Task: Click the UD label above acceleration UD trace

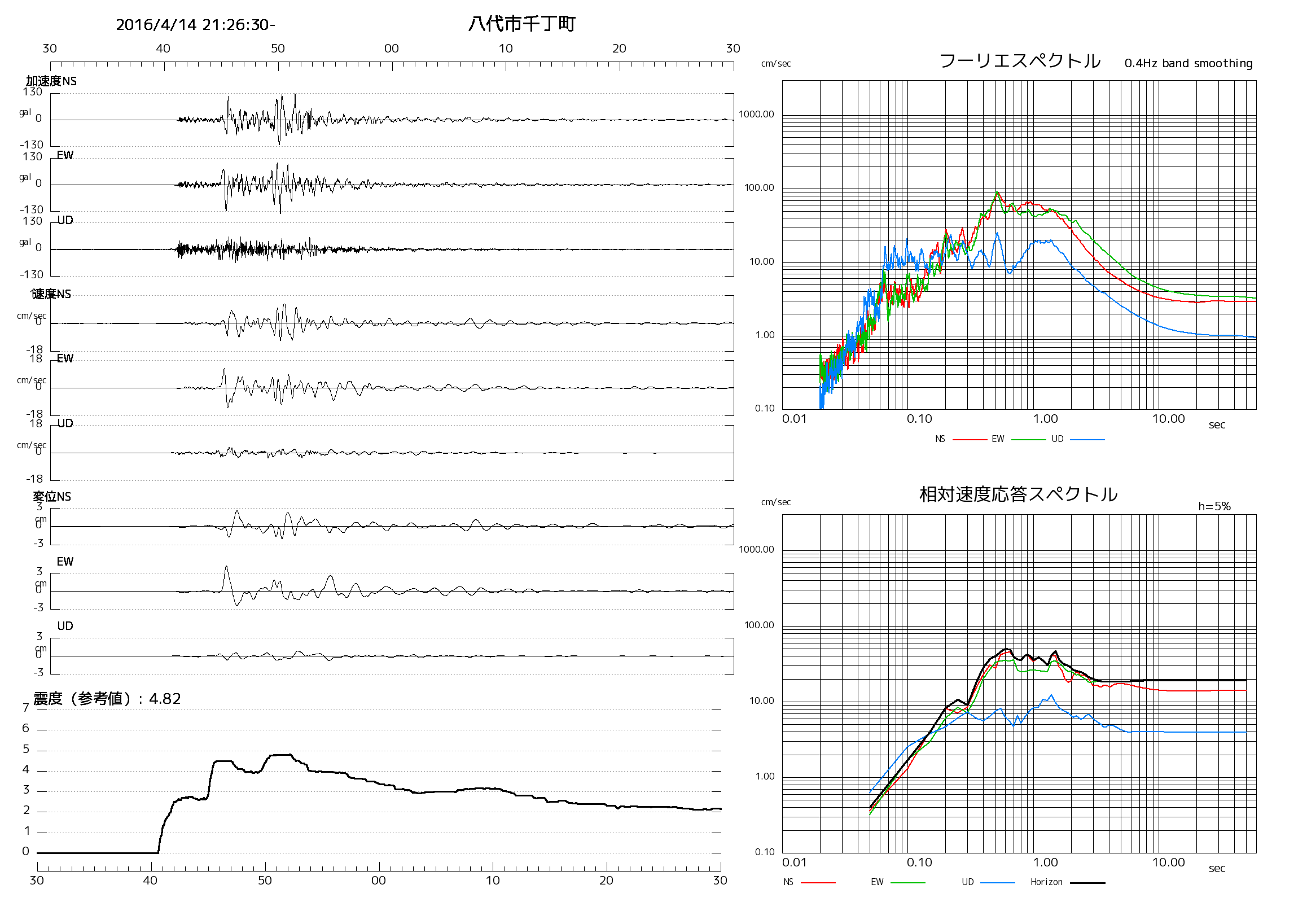Action: (x=65, y=220)
